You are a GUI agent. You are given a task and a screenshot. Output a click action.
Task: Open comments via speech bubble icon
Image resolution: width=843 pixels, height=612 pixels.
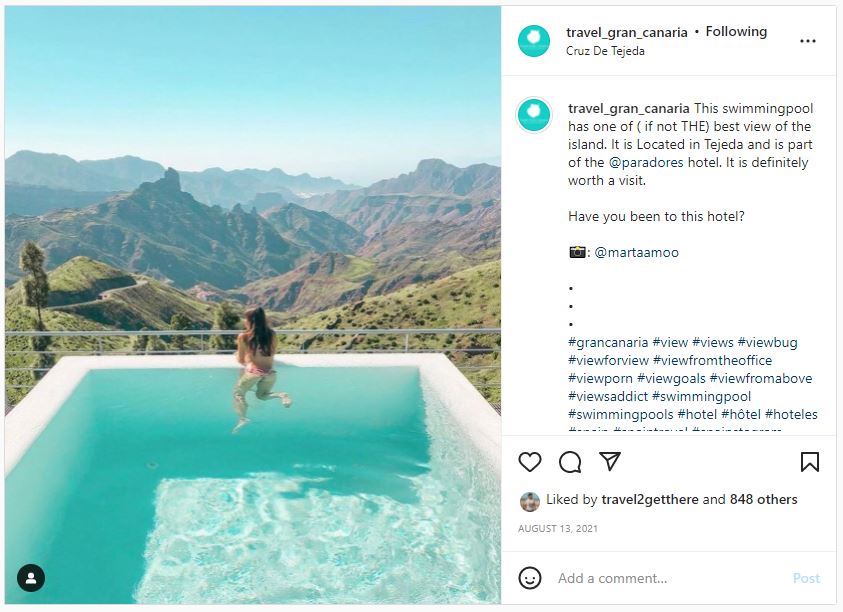pyautogui.click(x=570, y=461)
